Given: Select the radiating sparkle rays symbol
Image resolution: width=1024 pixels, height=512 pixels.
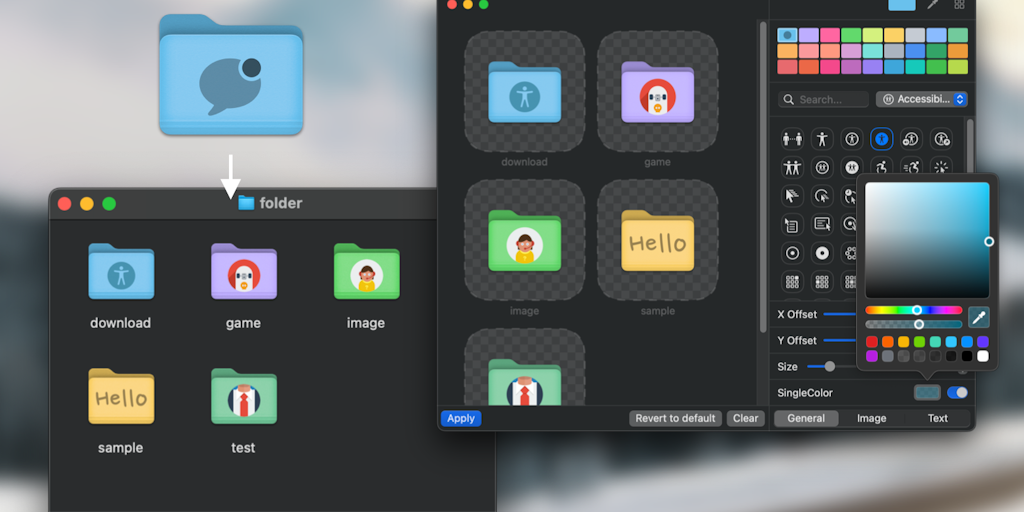Looking at the screenshot, I should click(x=941, y=168).
